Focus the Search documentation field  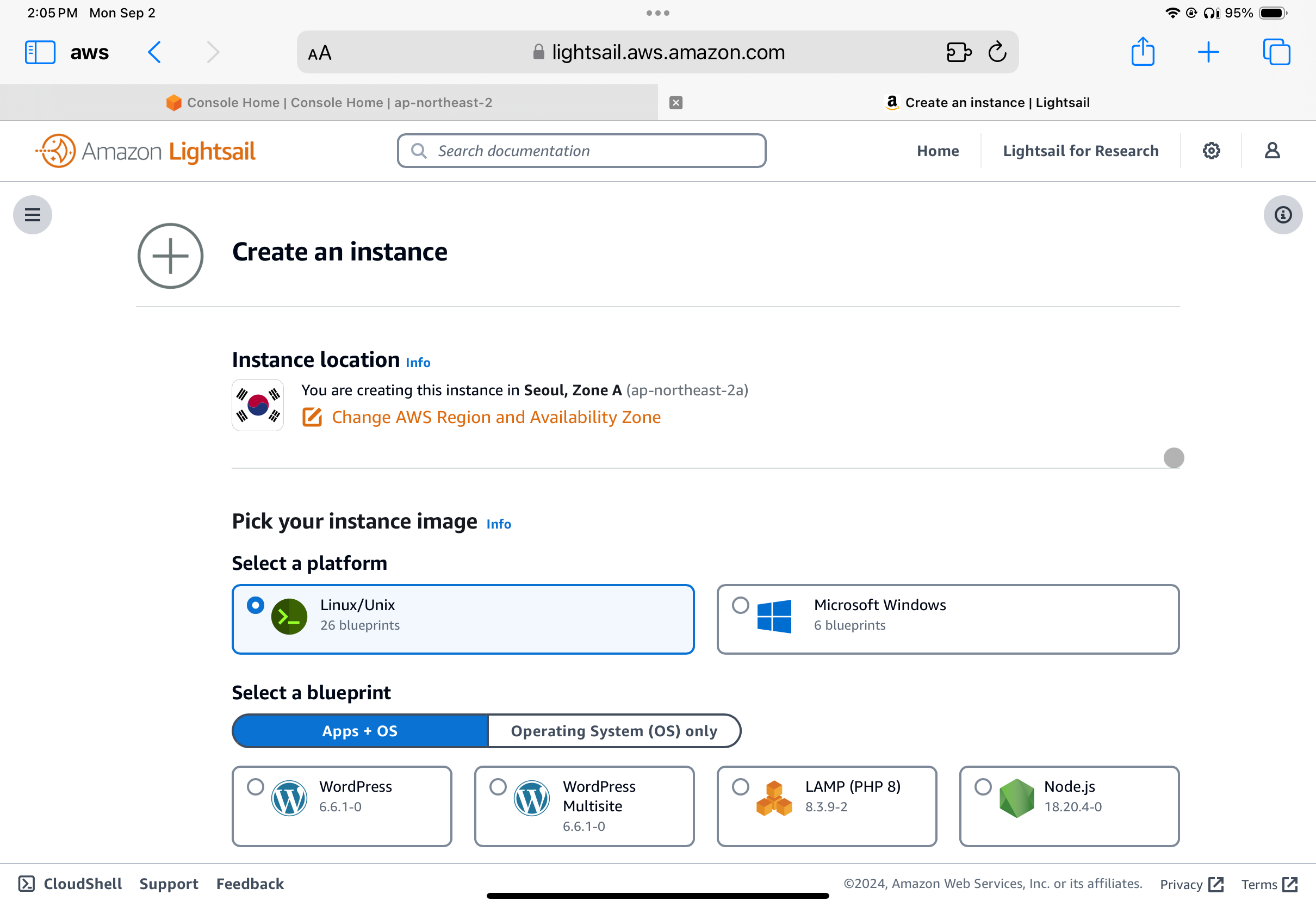[x=581, y=151]
